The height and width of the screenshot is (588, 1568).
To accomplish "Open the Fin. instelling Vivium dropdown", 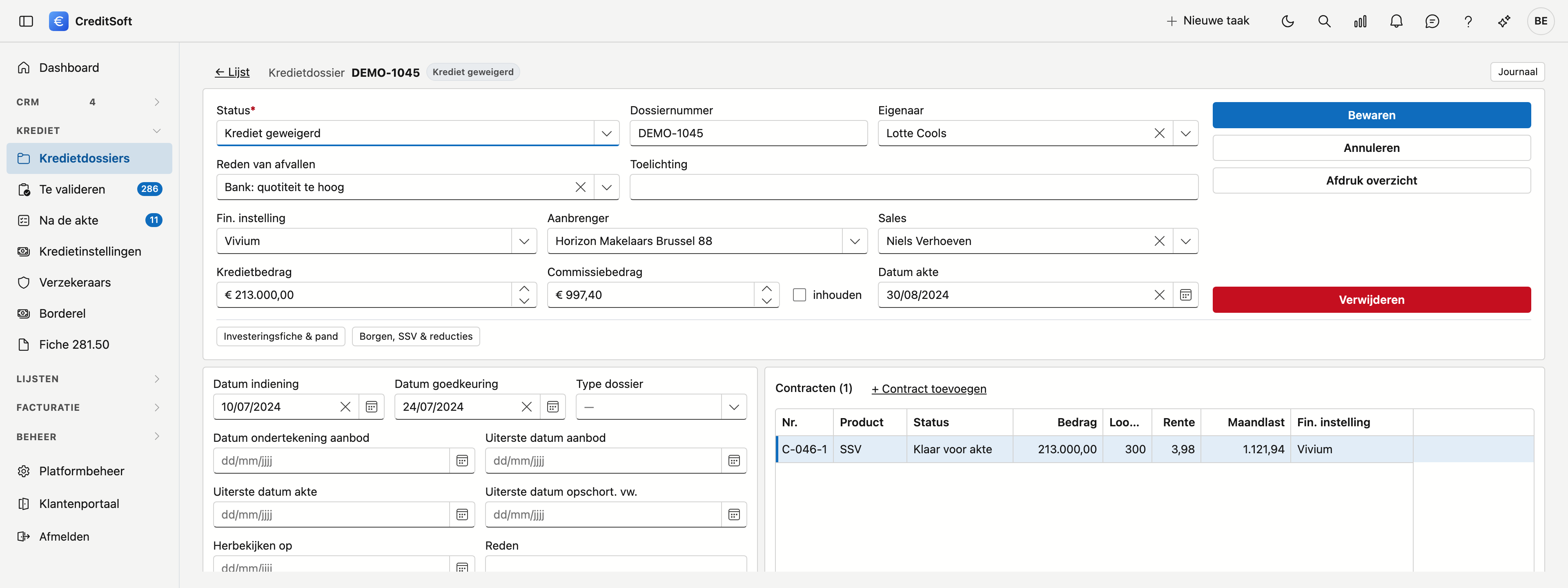I will click(524, 241).
